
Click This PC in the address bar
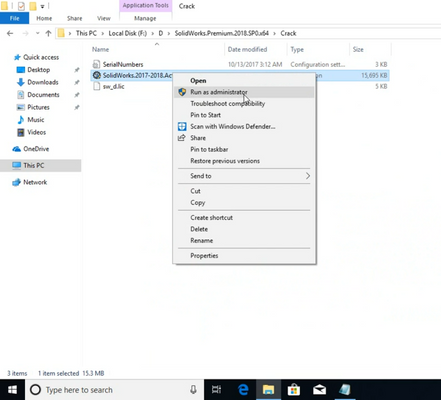[86, 33]
